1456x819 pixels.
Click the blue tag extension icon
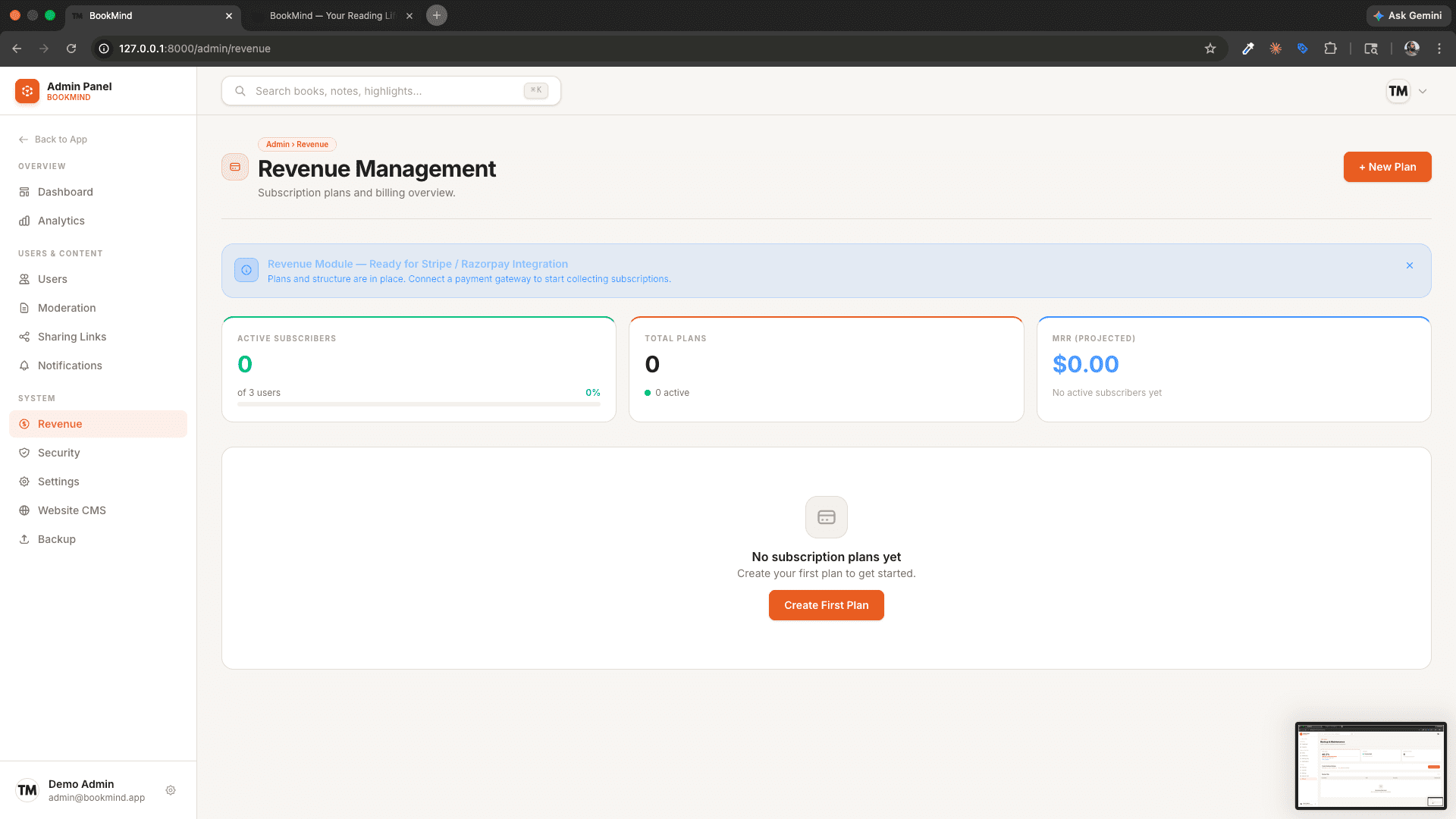click(1303, 49)
